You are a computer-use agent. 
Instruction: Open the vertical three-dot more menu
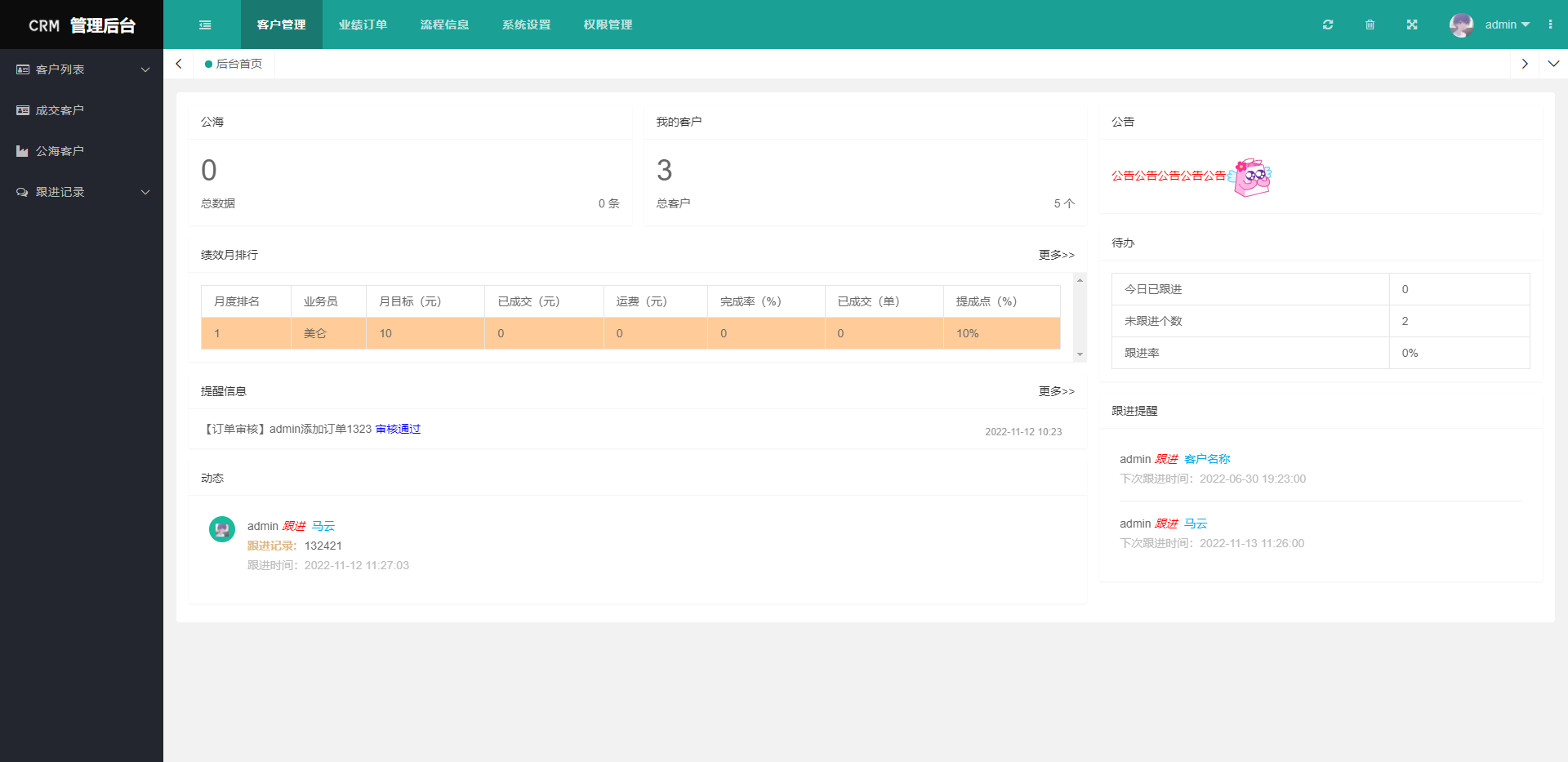(1550, 25)
